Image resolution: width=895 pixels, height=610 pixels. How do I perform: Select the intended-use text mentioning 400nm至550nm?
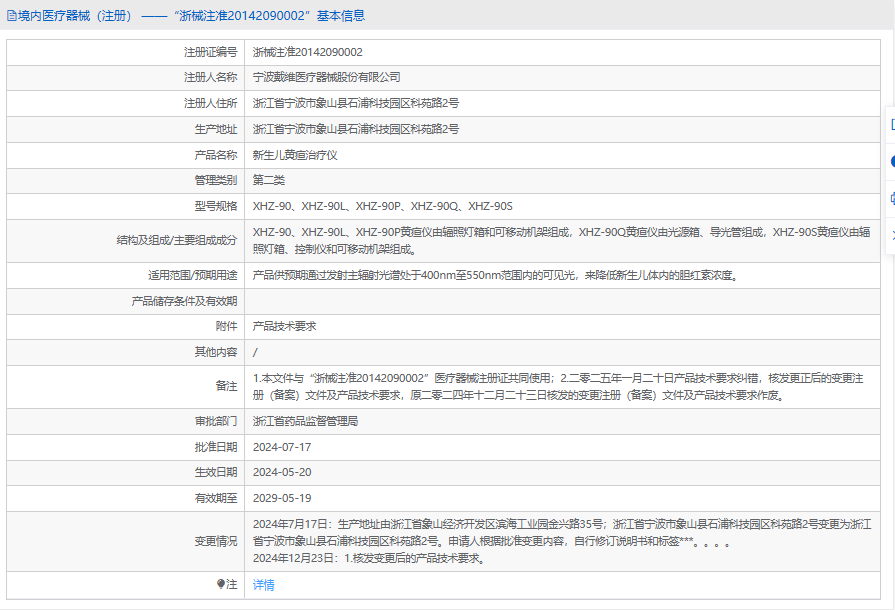tap(497, 275)
